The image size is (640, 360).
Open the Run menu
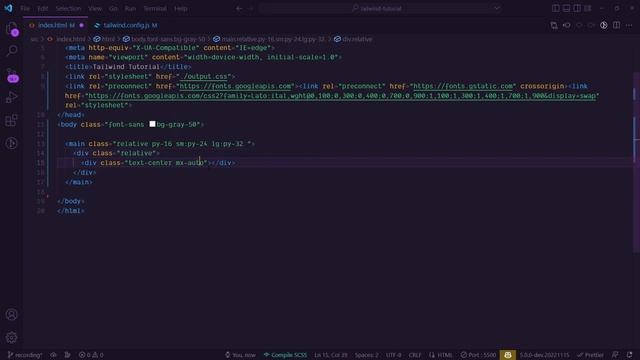(130, 8)
